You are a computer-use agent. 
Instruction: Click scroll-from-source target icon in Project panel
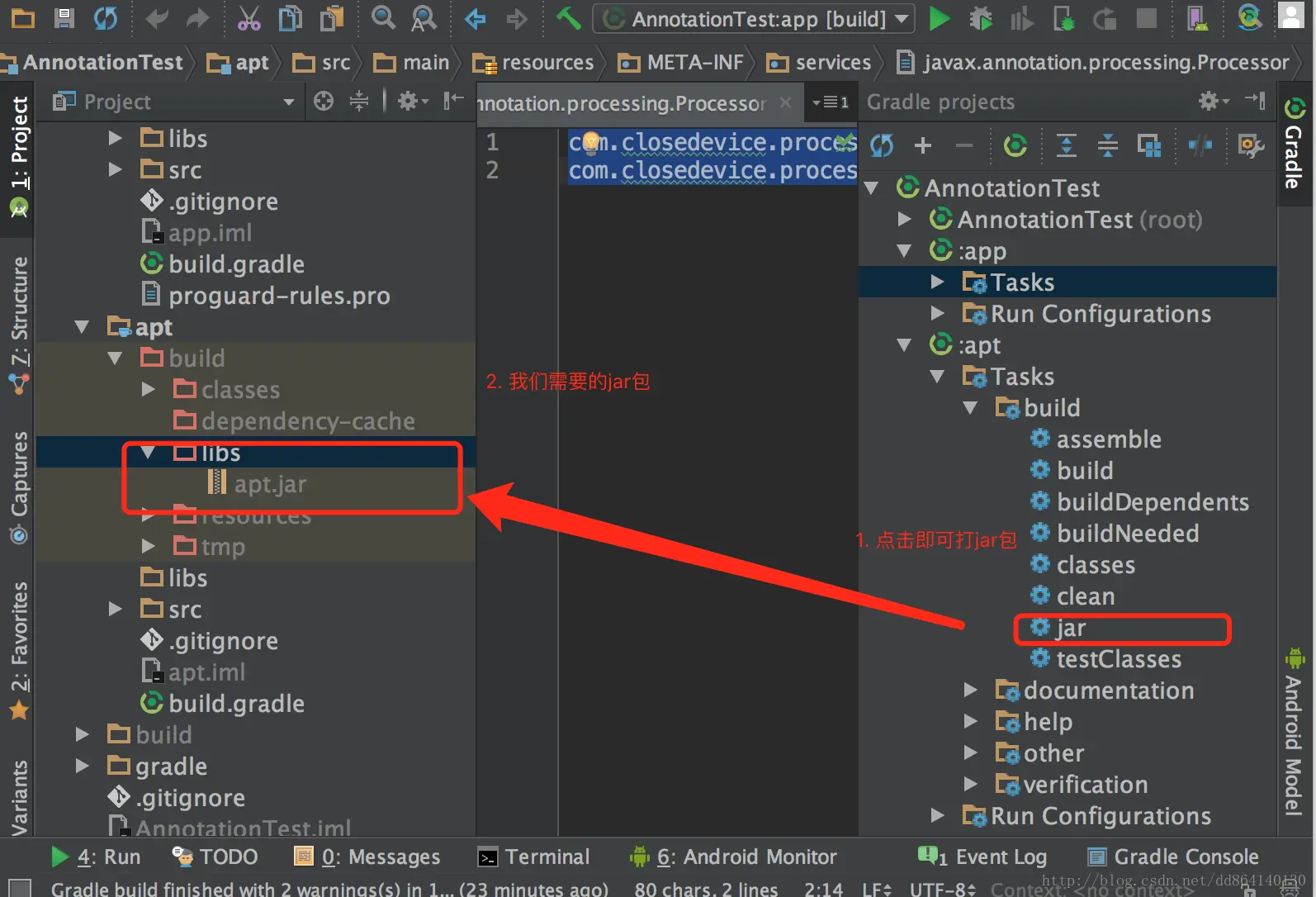324,102
